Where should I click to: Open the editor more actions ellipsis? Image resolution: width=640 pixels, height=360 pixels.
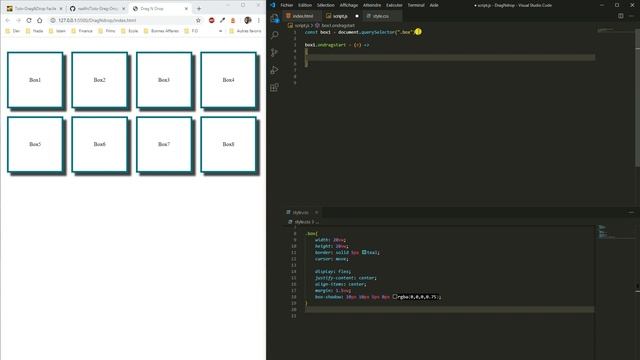point(631,16)
